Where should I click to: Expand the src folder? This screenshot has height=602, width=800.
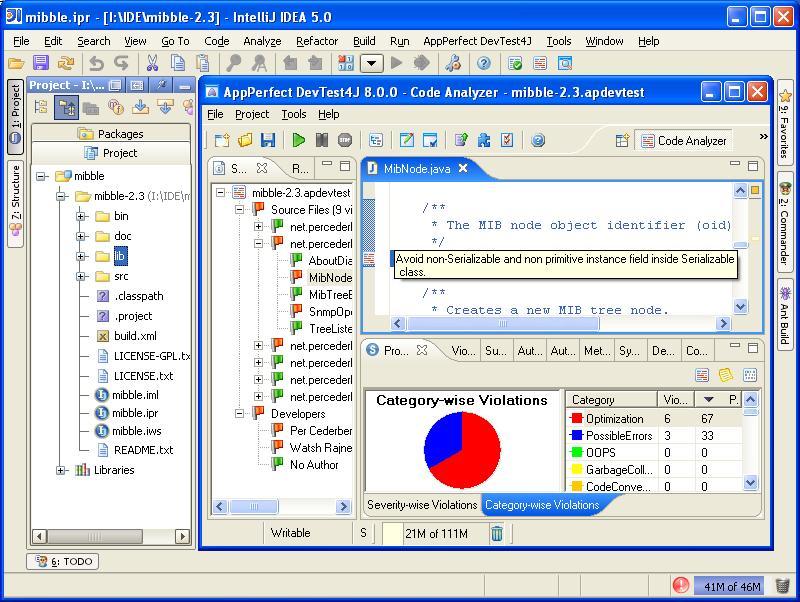tap(80, 277)
